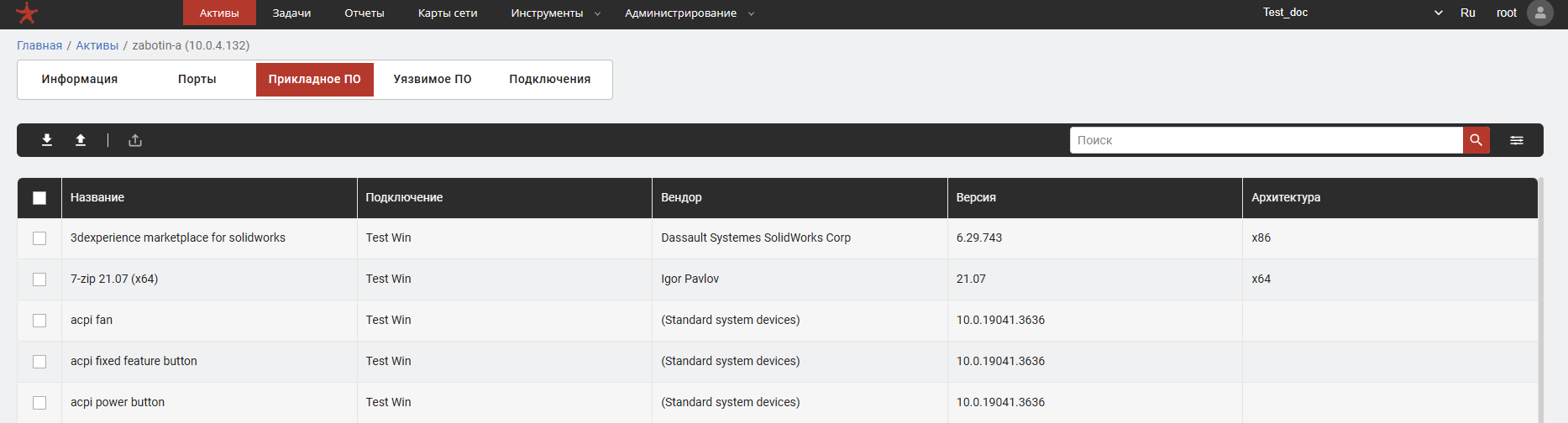Go to Отчеты in the top menu
Screen dimensions: 1568x423
[364, 13]
